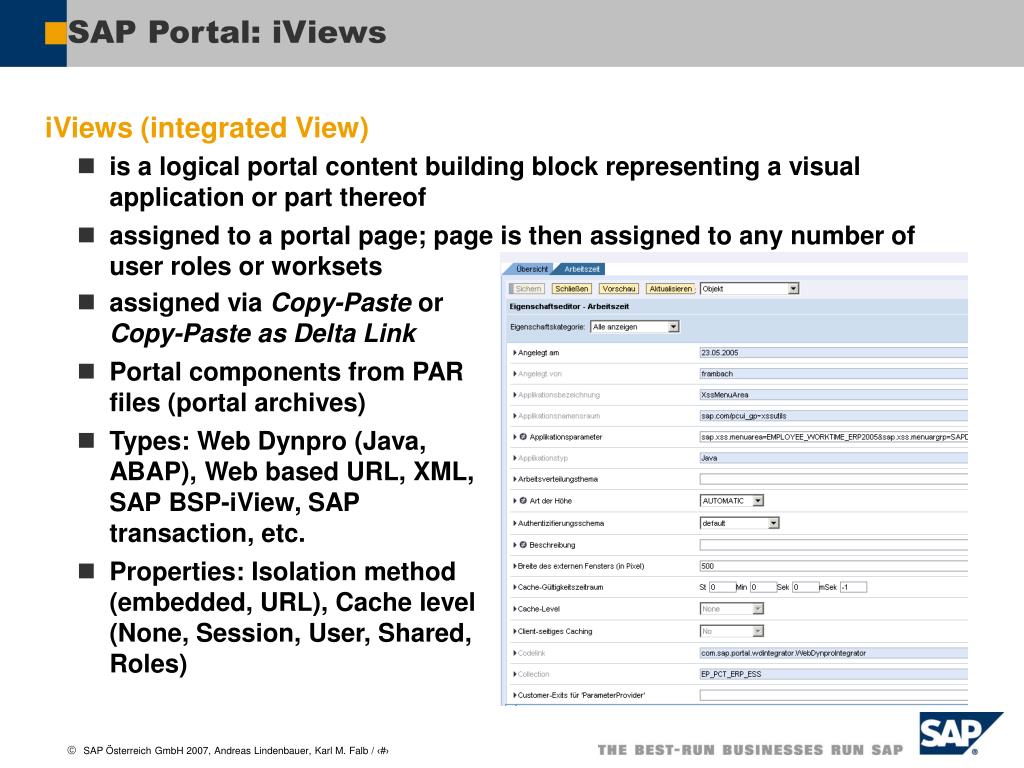Select the Arbeitszeit tab
This screenshot has height=768, width=1024.
click(x=581, y=269)
